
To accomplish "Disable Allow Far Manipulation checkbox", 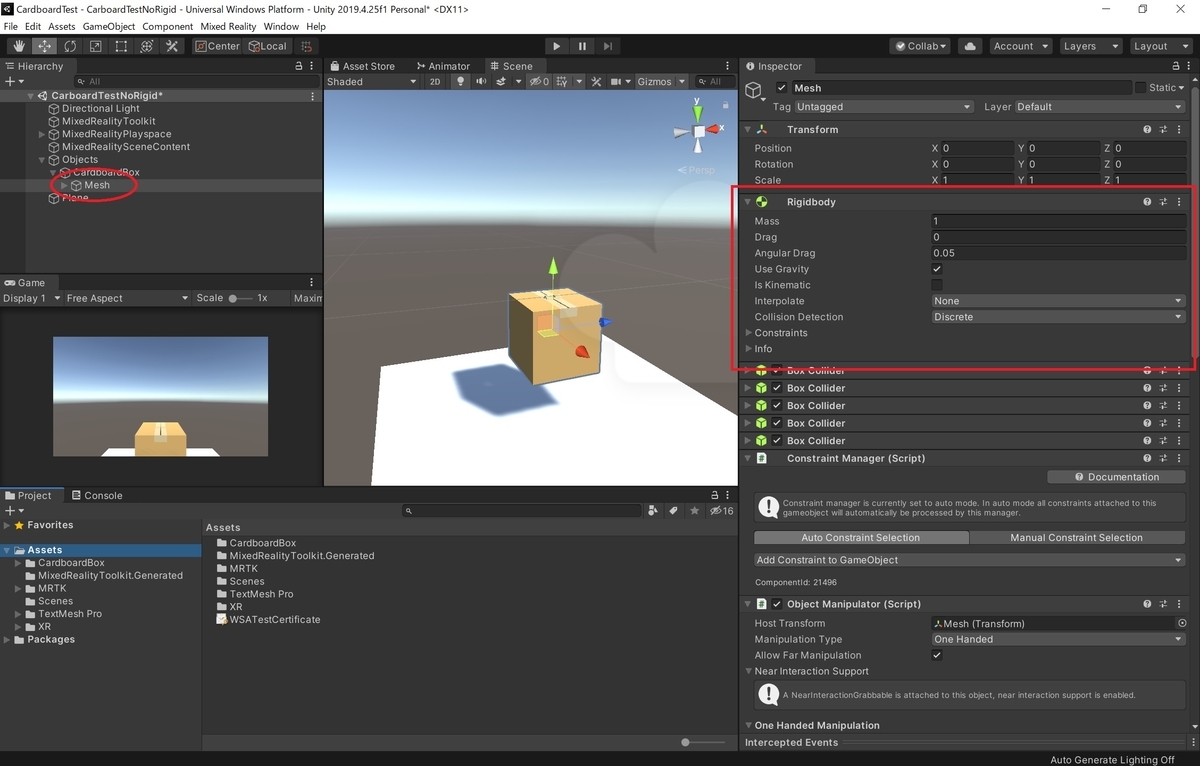I will 937,655.
